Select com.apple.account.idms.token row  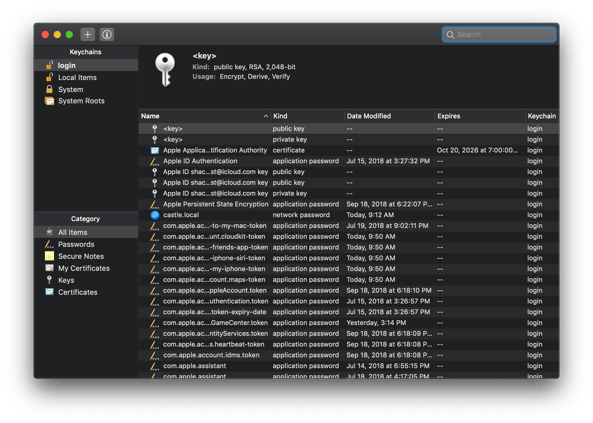[349, 355]
